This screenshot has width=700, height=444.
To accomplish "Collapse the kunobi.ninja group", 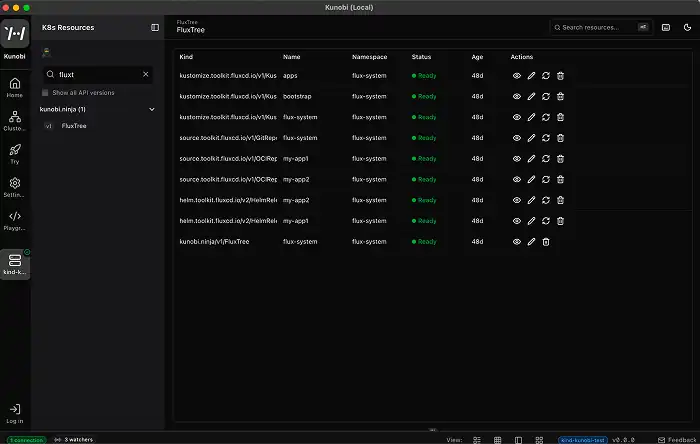I will [x=152, y=109].
